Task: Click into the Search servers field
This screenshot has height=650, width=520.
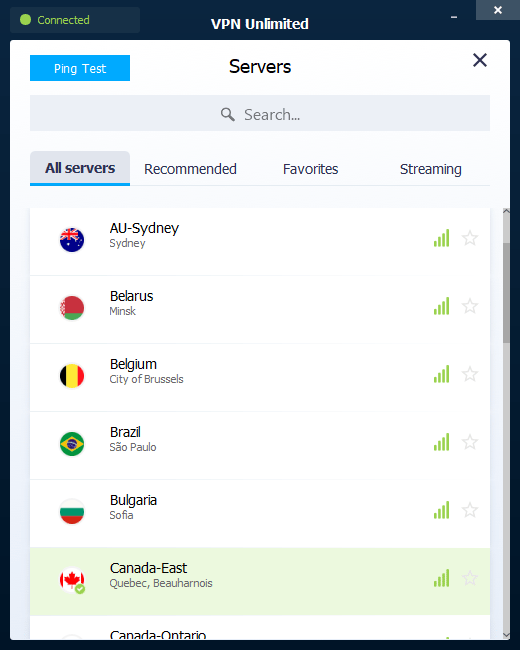Action: click(260, 113)
